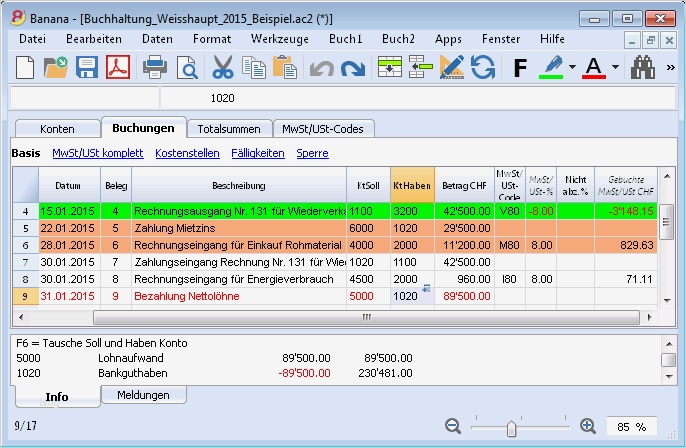
Task: Undo the last action with the grey arrow
Action: [322, 69]
